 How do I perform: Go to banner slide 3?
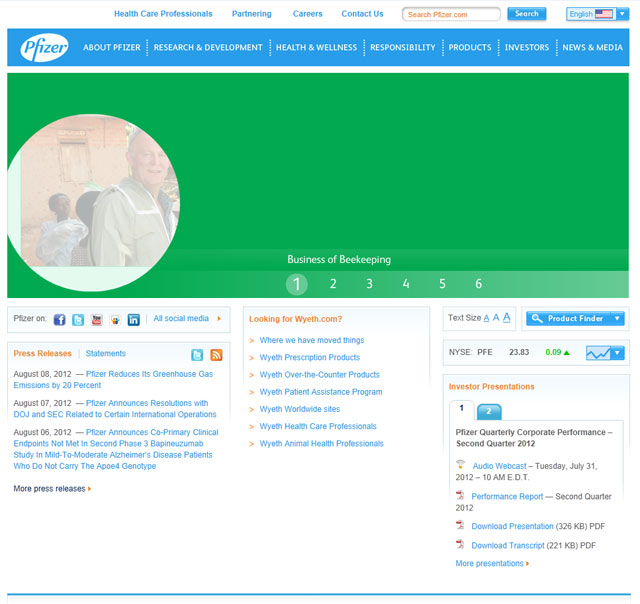369,284
